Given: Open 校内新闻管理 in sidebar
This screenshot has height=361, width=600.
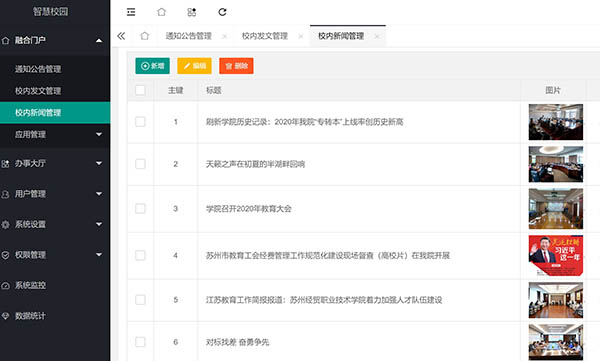Looking at the screenshot, I should (55, 113).
